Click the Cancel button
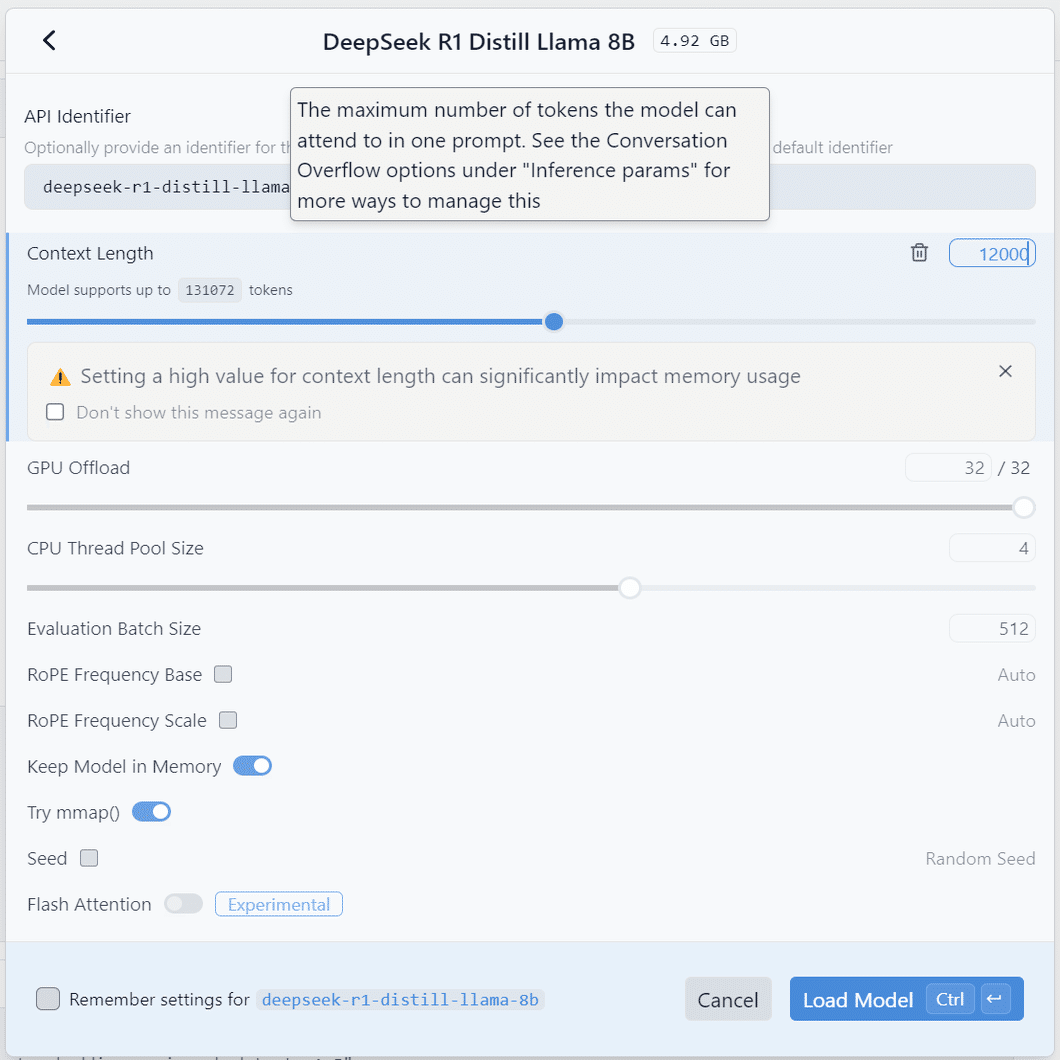Image resolution: width=1060 pixels, height=1060 pixels. pos(728,999)
